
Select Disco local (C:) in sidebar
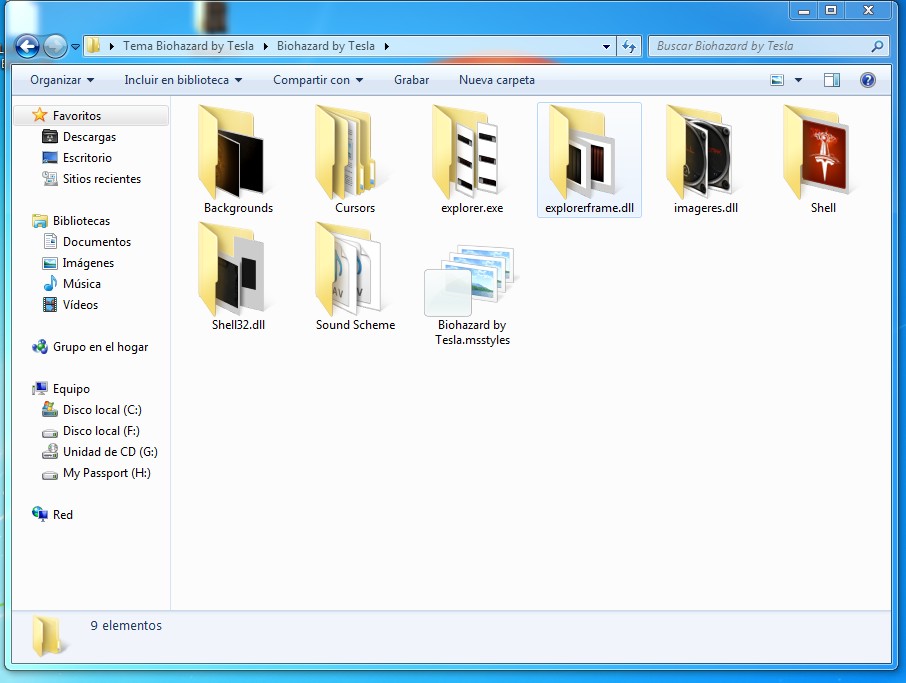click(103, 410)
